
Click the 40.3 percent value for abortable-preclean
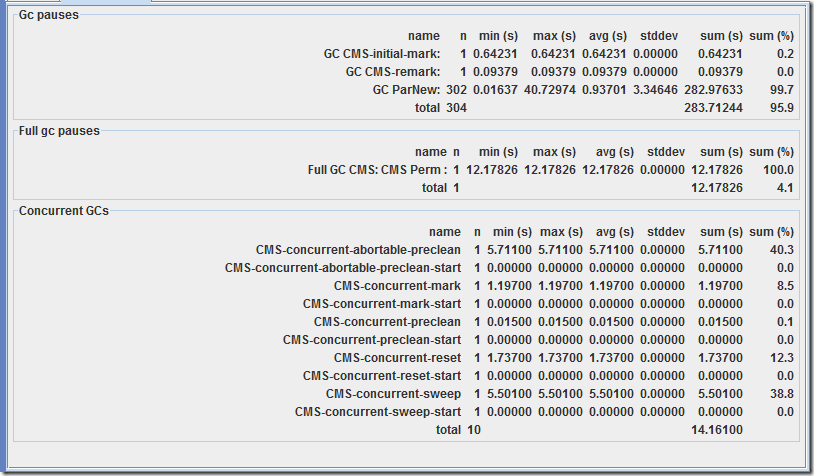782,250
